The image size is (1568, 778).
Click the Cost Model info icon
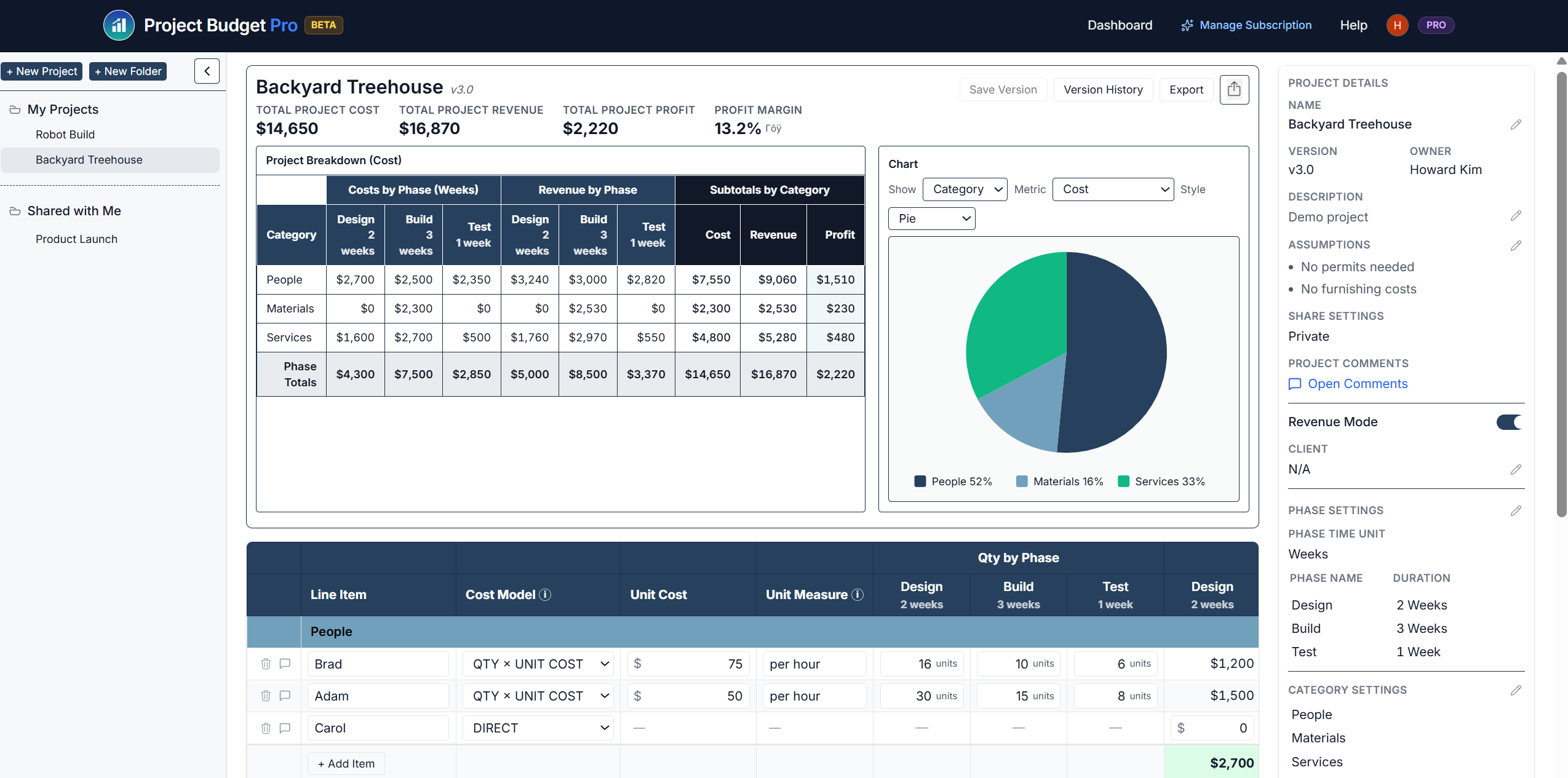544,594
